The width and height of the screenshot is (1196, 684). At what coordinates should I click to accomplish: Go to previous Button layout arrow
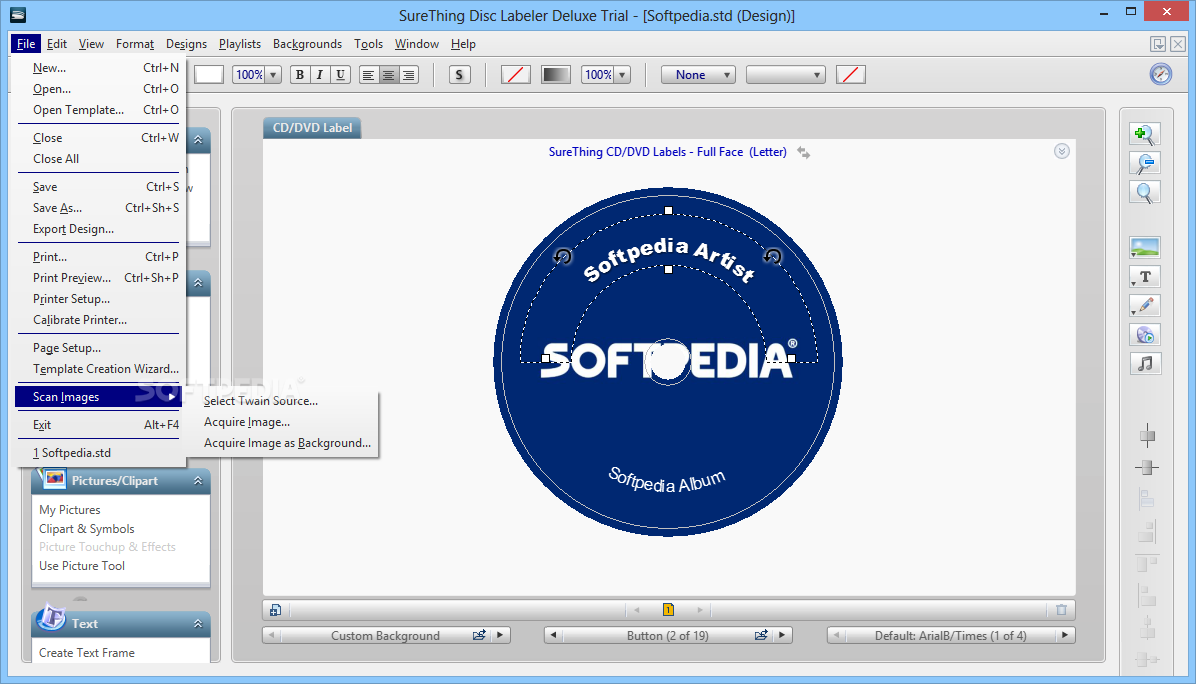(554, 635)
